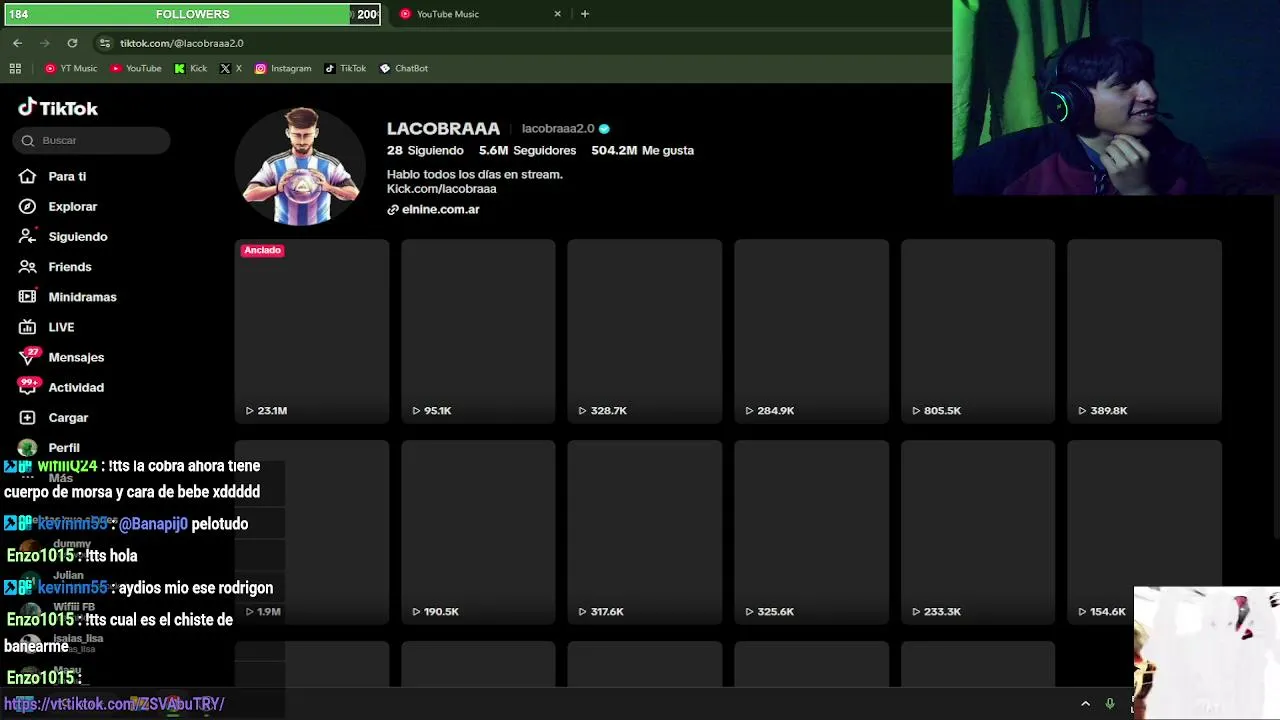Open the YouTube bookmark
Viewport: 1280px width, 720px height.
click(x=136, y=68)
